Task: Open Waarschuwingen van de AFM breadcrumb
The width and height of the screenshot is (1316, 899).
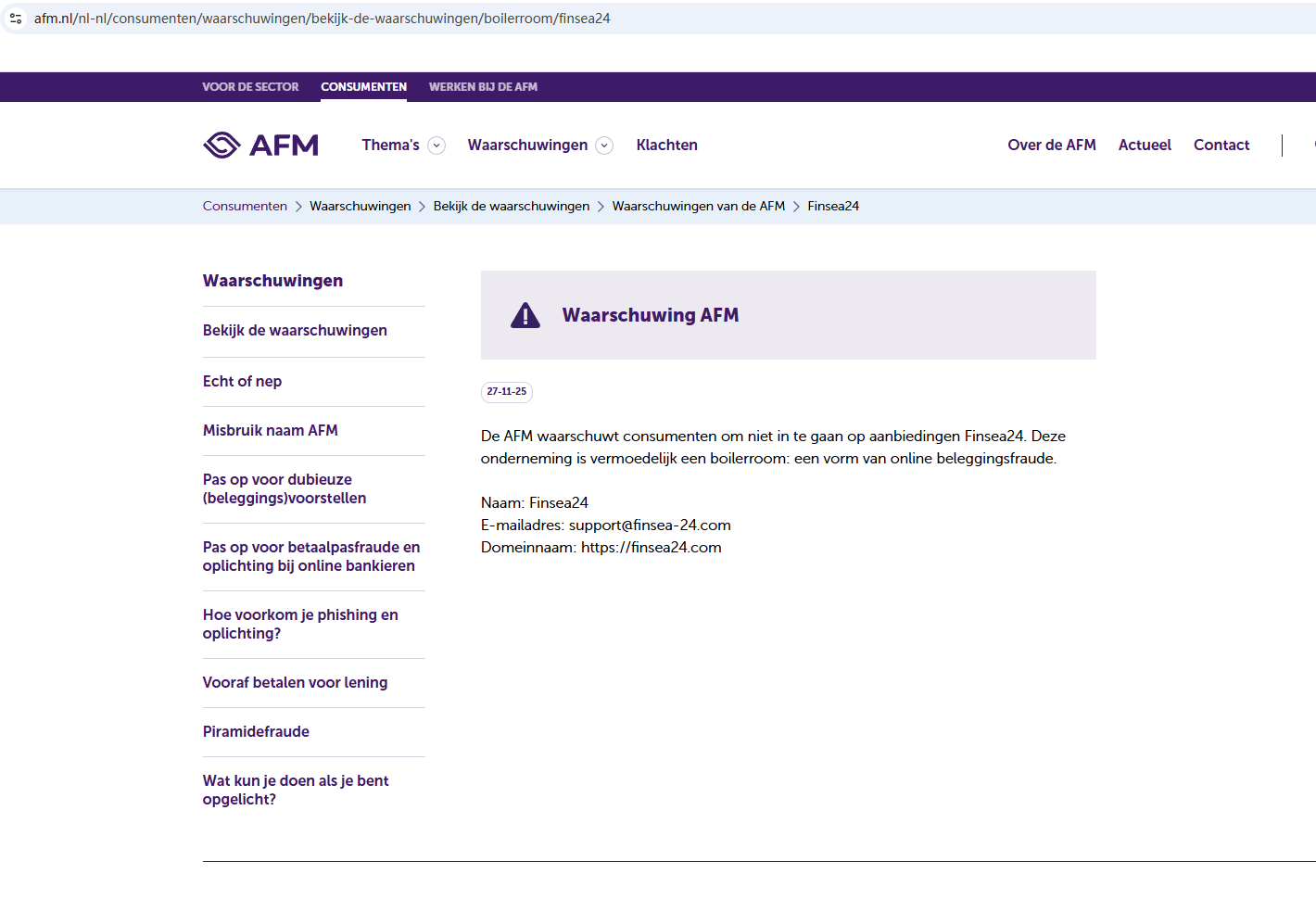Action: 698,206
